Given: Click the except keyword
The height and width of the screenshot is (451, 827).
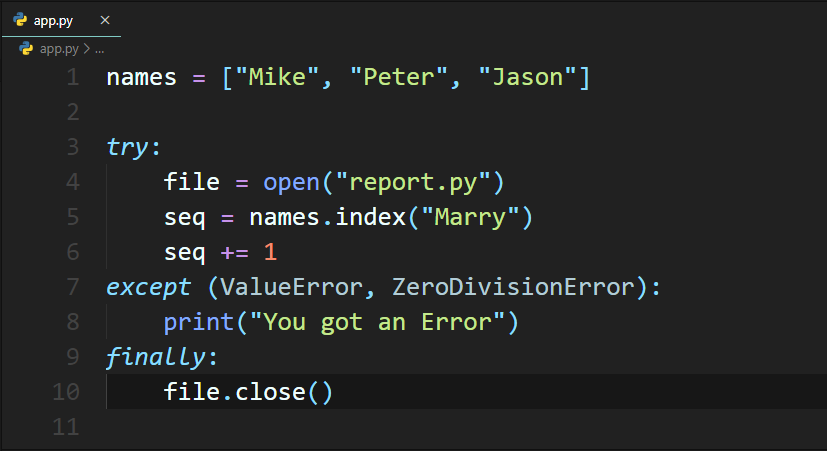Looking at the screenshot, I should (x=148, y=288).
